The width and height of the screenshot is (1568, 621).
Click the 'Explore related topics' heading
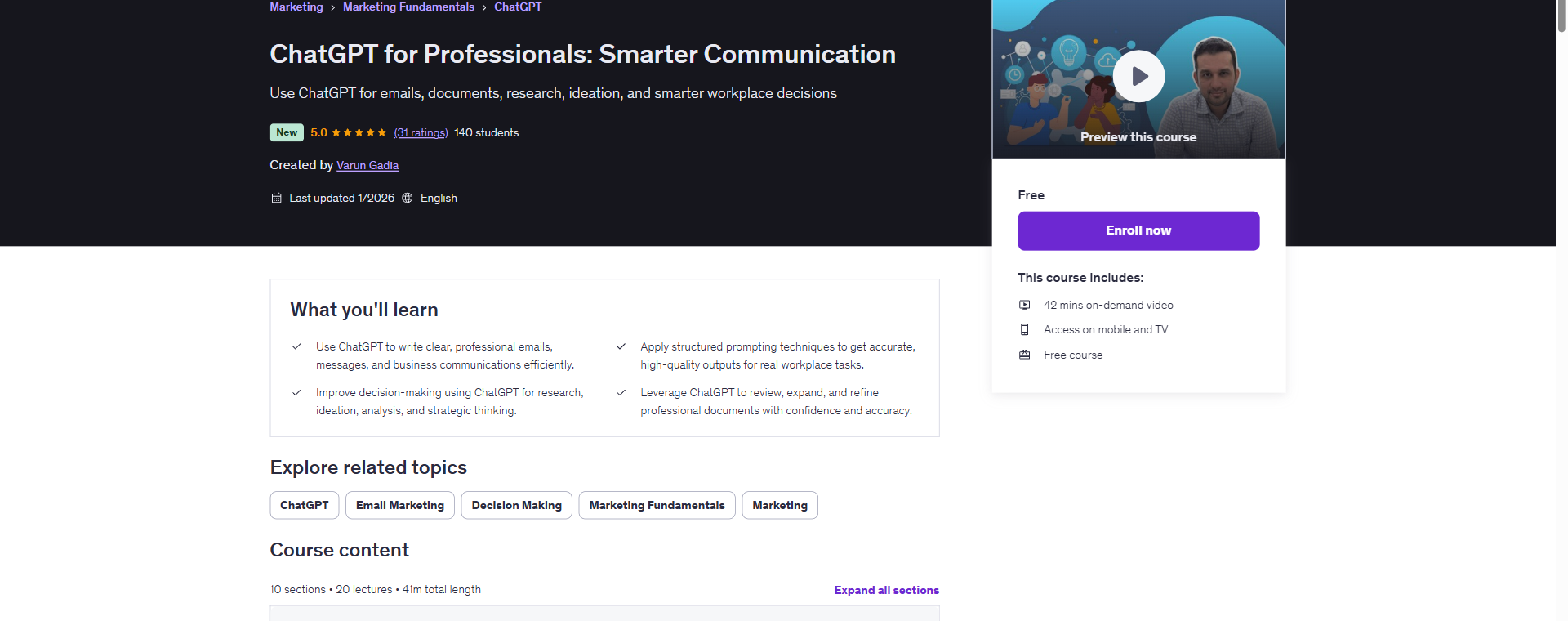[368, 467]
